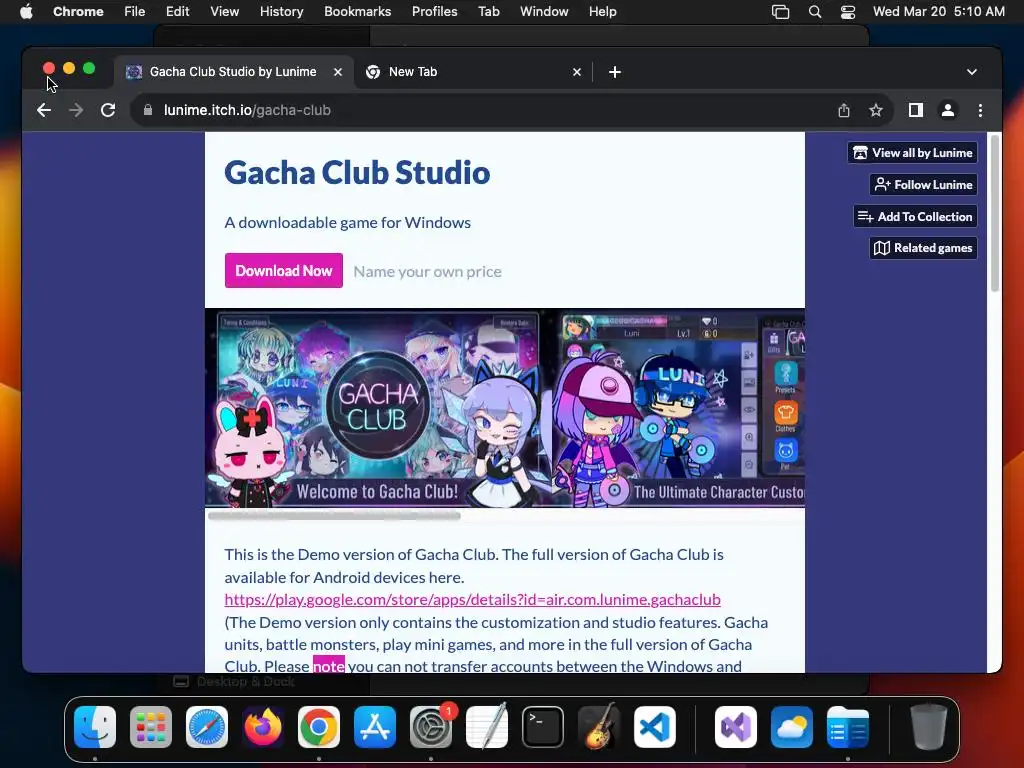Click View all by Lunime

[912, 153]
